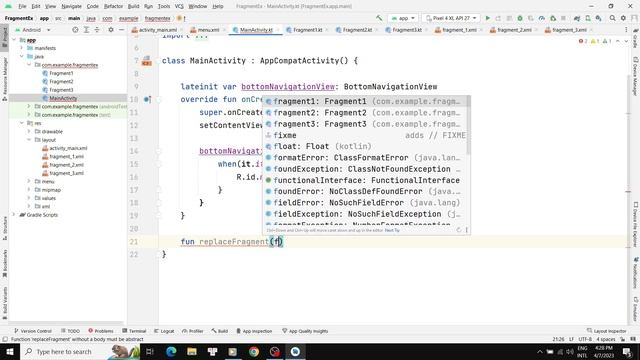
Task: Open IDE settings gear in main toolbar
Action: pos(623,18)
